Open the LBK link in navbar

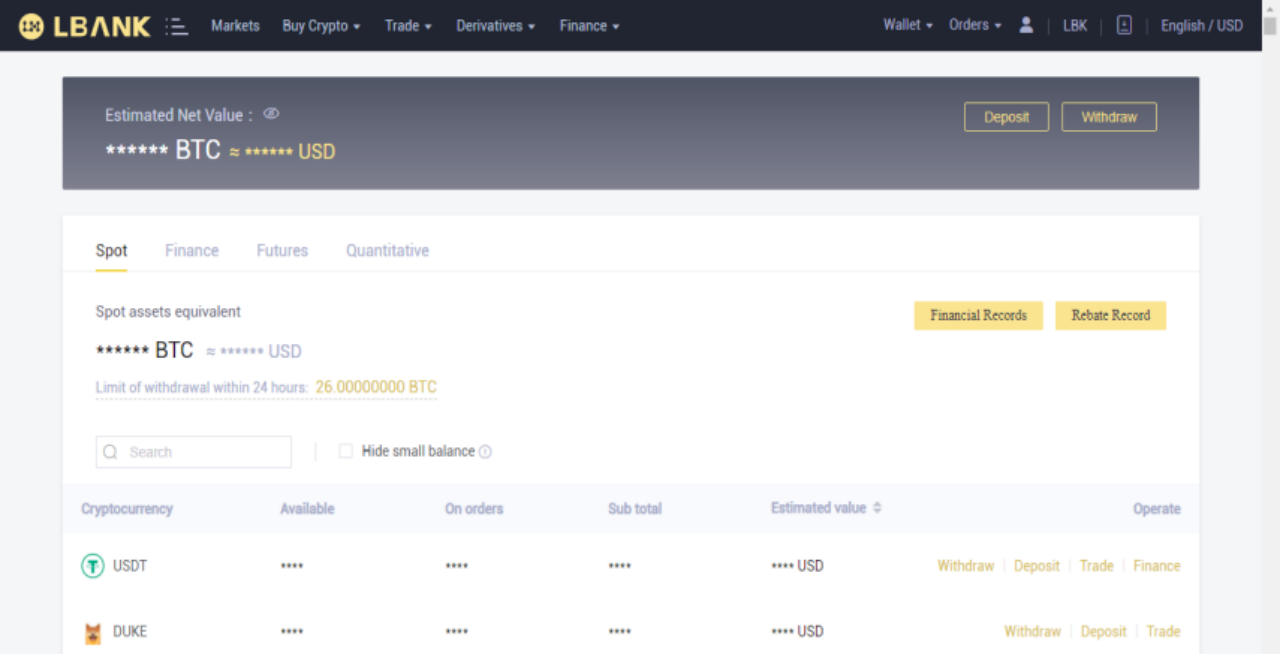tap(1075, 26)
